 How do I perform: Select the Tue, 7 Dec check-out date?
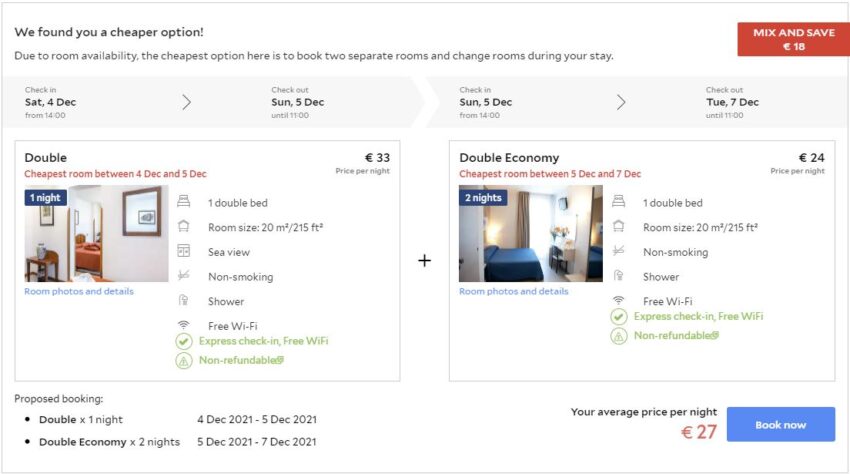[x=732, y=102]
